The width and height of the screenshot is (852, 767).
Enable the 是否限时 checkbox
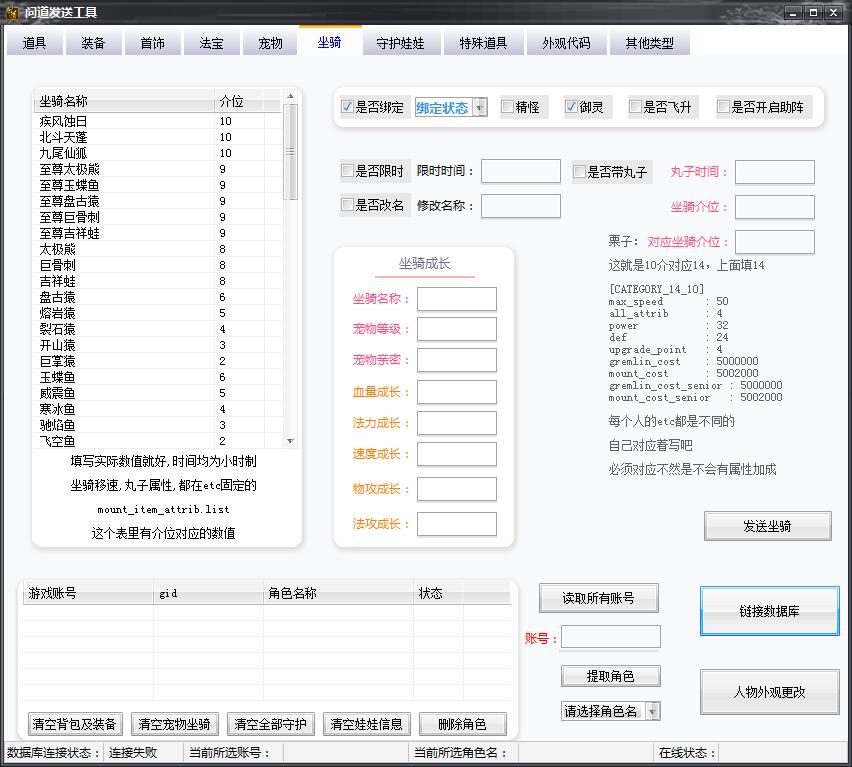pyautogui.click(x=348, y=171)
